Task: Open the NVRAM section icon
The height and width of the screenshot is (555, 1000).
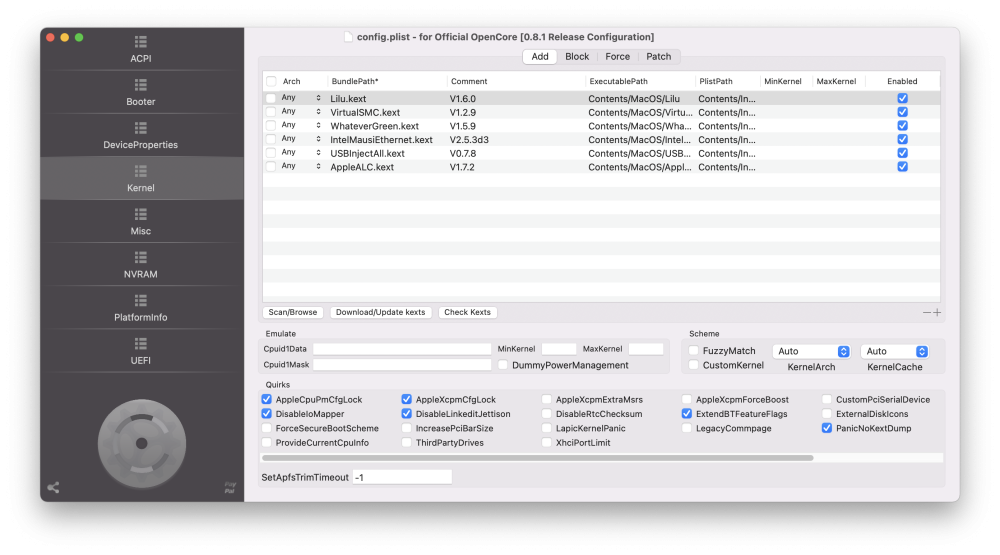Action: click(x=141, y=257)
